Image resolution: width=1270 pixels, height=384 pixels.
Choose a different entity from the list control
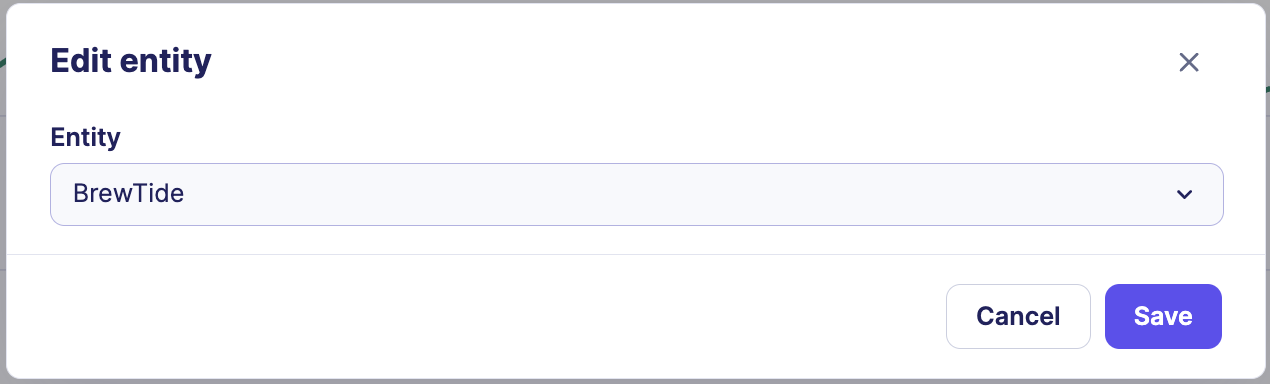point(636,194)
